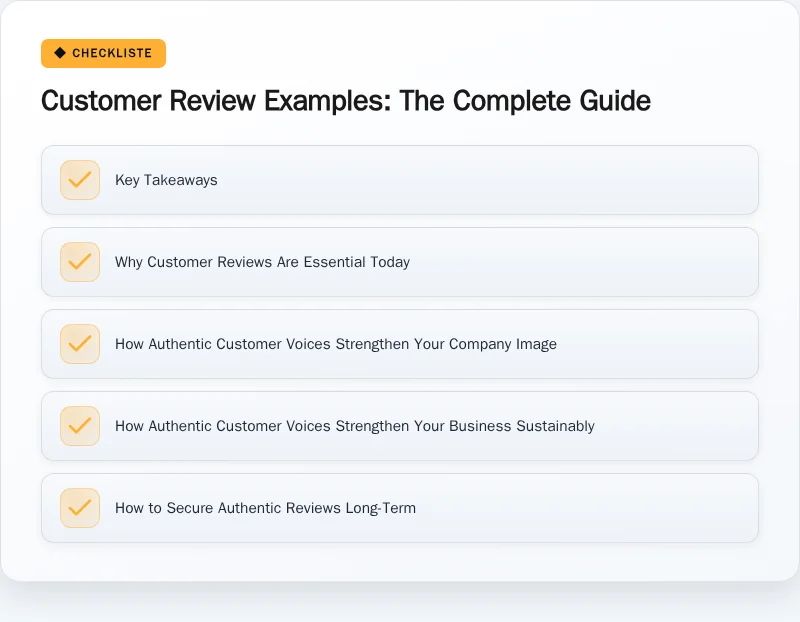
Task: Click the How to Secure Authentic Reviews Long-Term text
Action: click(265, 508)
